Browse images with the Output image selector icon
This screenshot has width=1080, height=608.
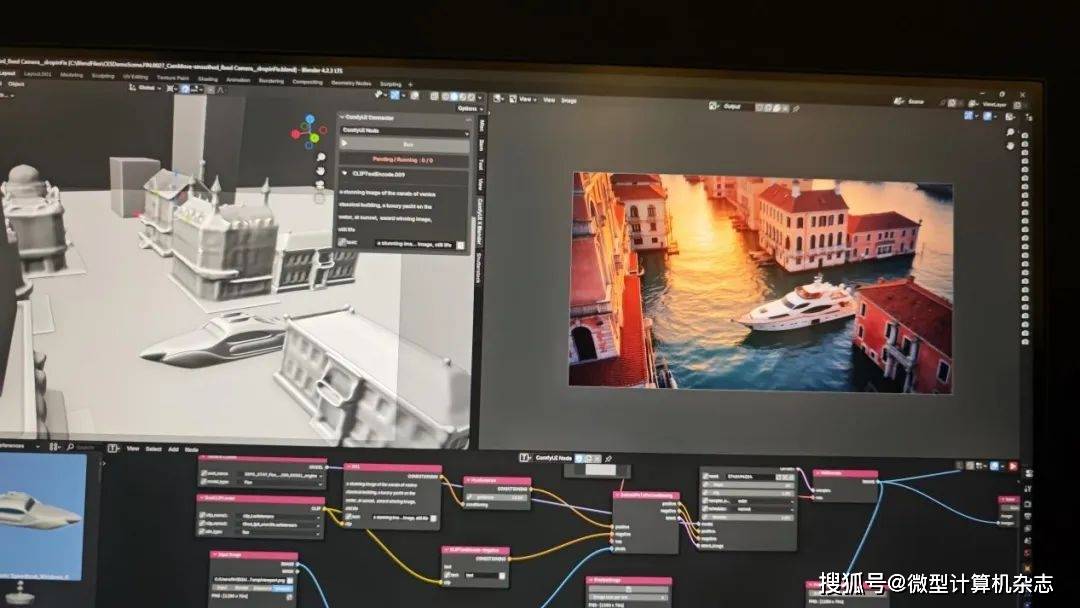point(714,106)
